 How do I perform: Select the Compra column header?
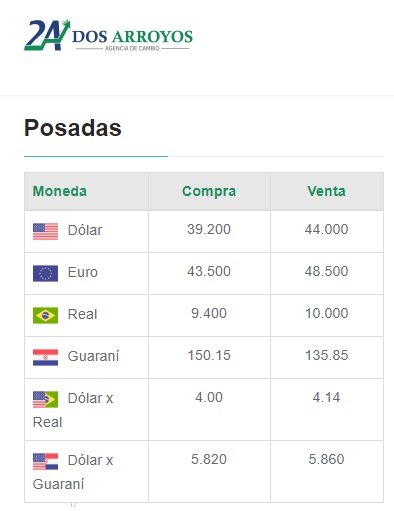[x=209, y=191]
